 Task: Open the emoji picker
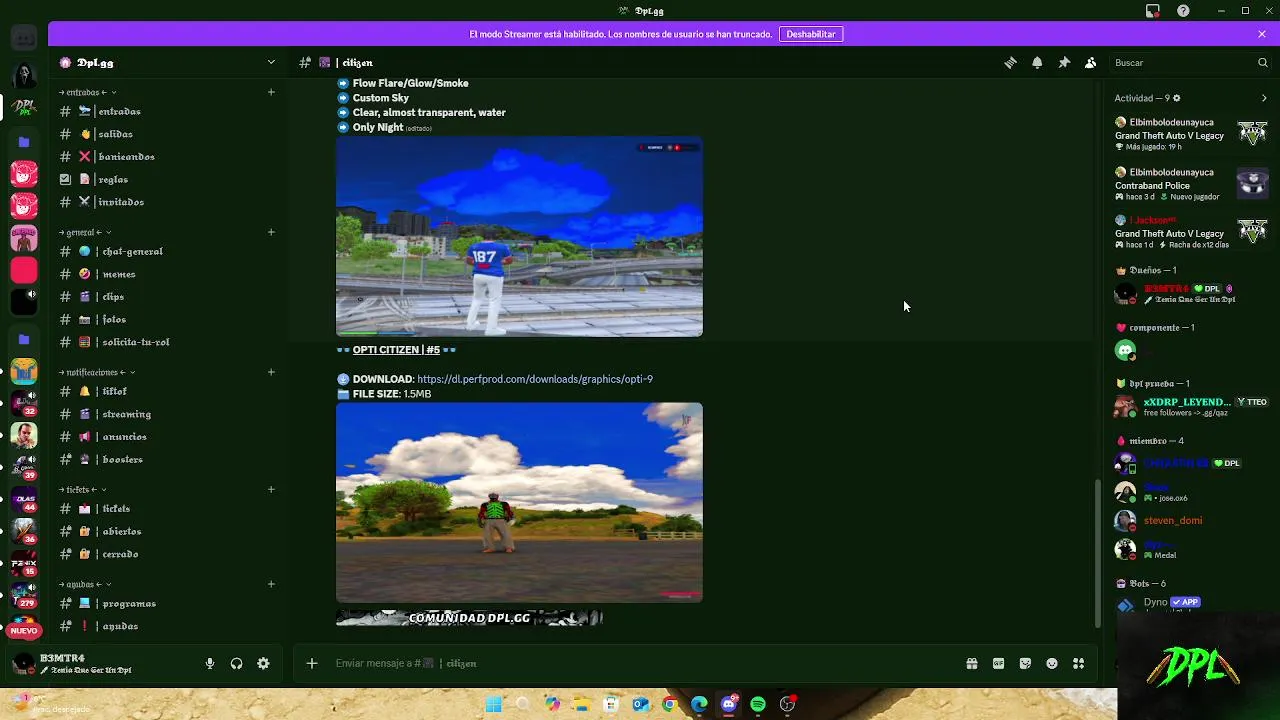click(x=1052, y=663)
